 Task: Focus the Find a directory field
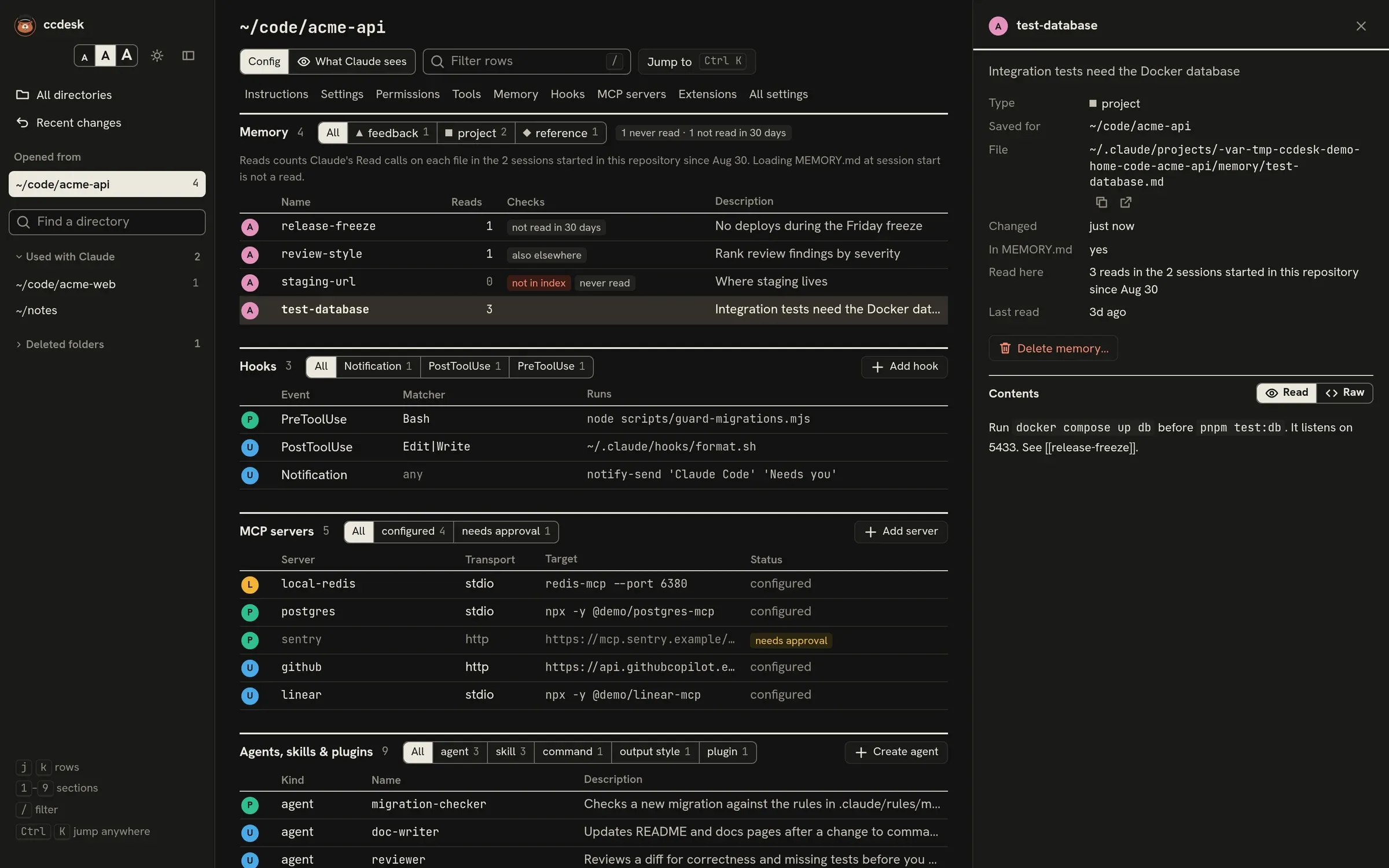click(107, 222)
